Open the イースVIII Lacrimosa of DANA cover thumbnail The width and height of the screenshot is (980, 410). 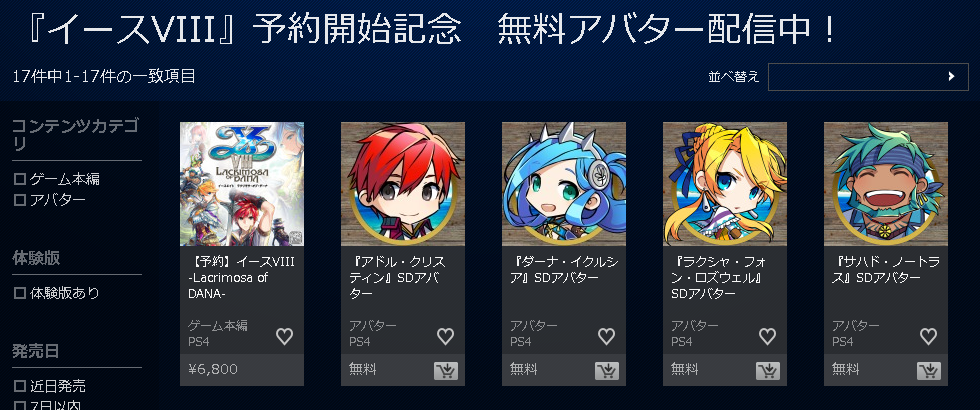(242, 184)
